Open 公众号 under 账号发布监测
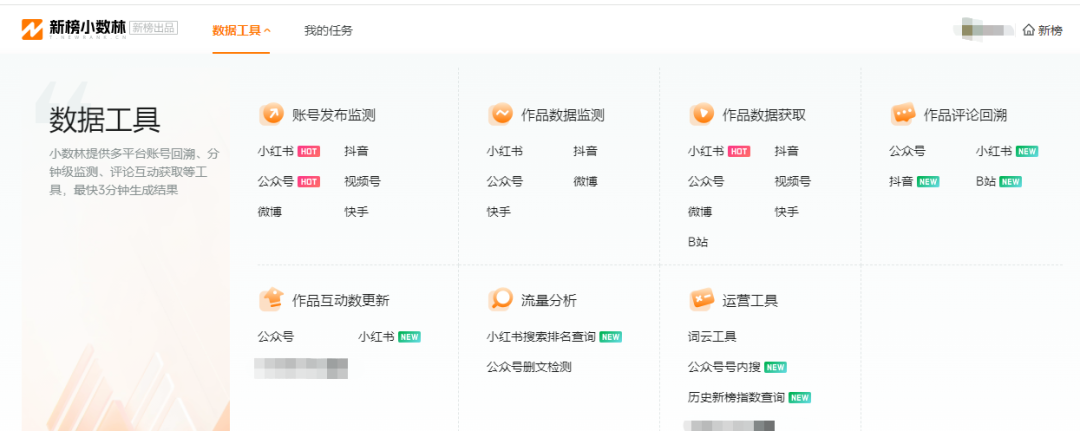1080x431 pixels. pos(276,182)
